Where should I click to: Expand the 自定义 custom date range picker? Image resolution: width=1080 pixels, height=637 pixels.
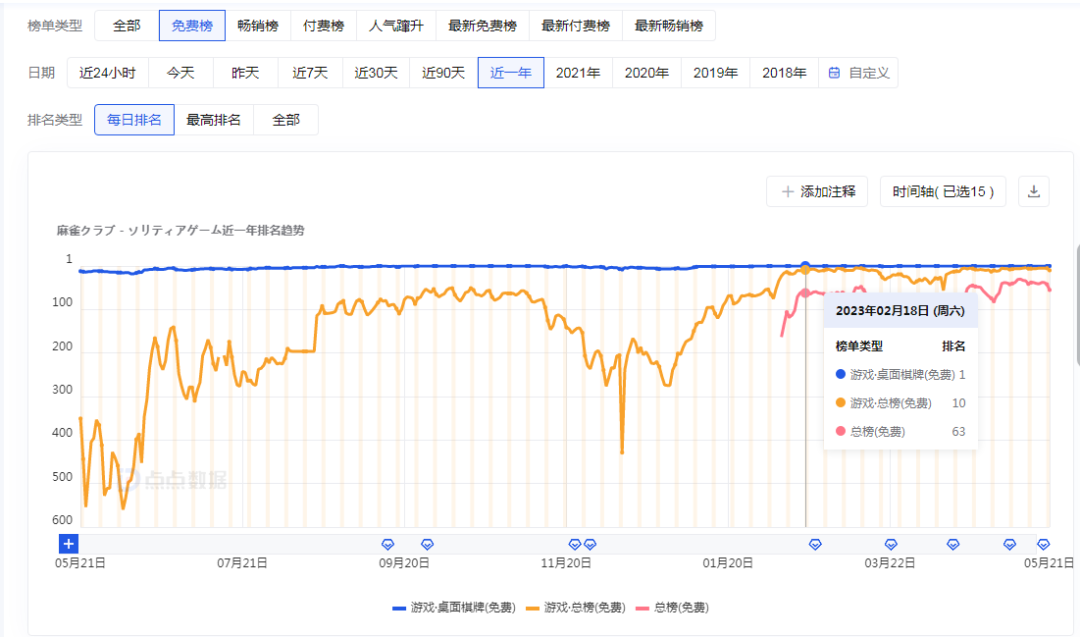point(866,72)
